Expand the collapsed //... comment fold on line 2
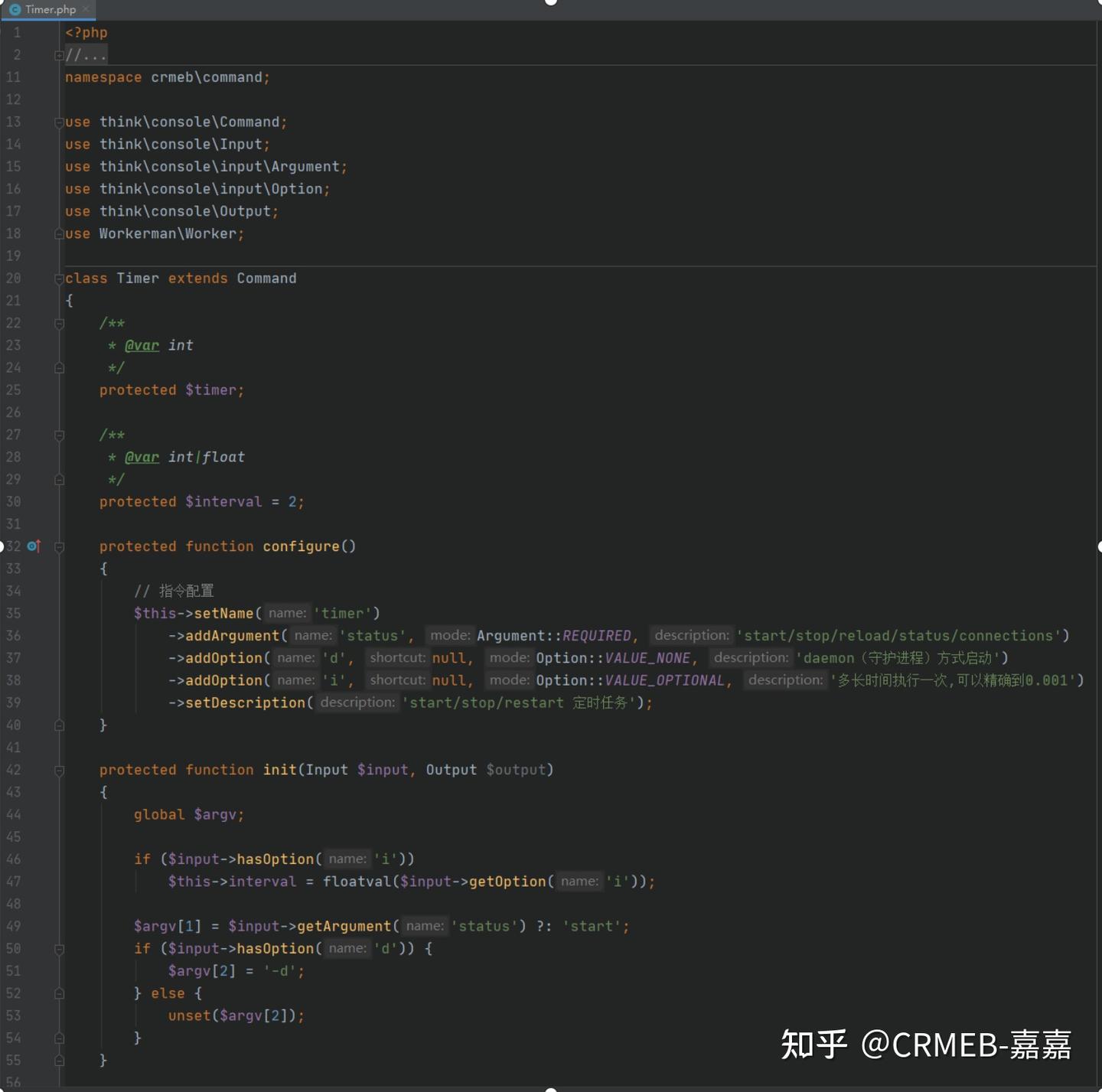 click(x=59, y=55)
